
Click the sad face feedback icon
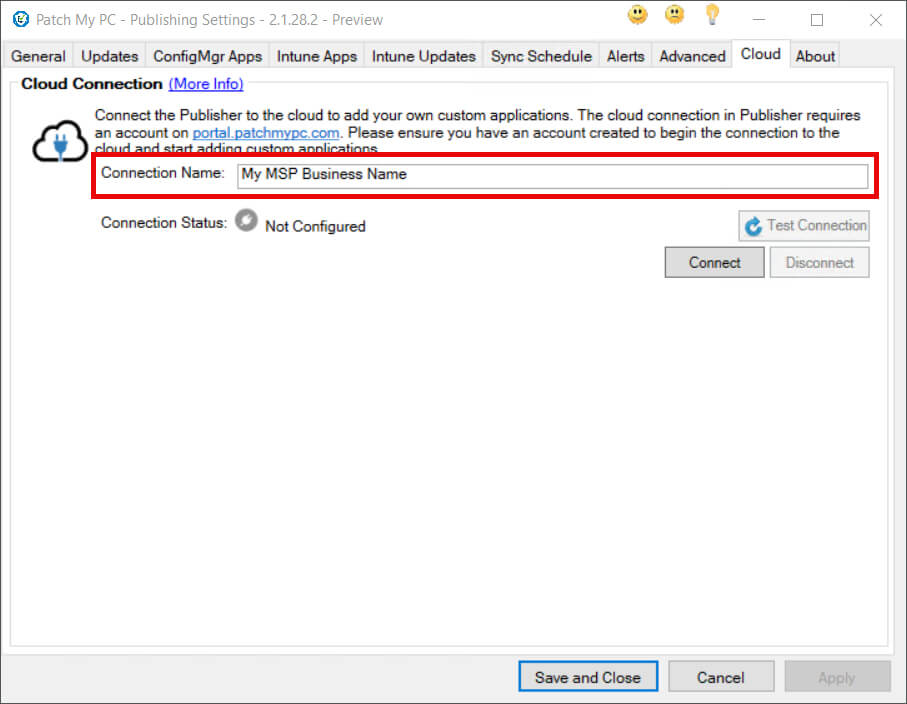click(674, 15)
